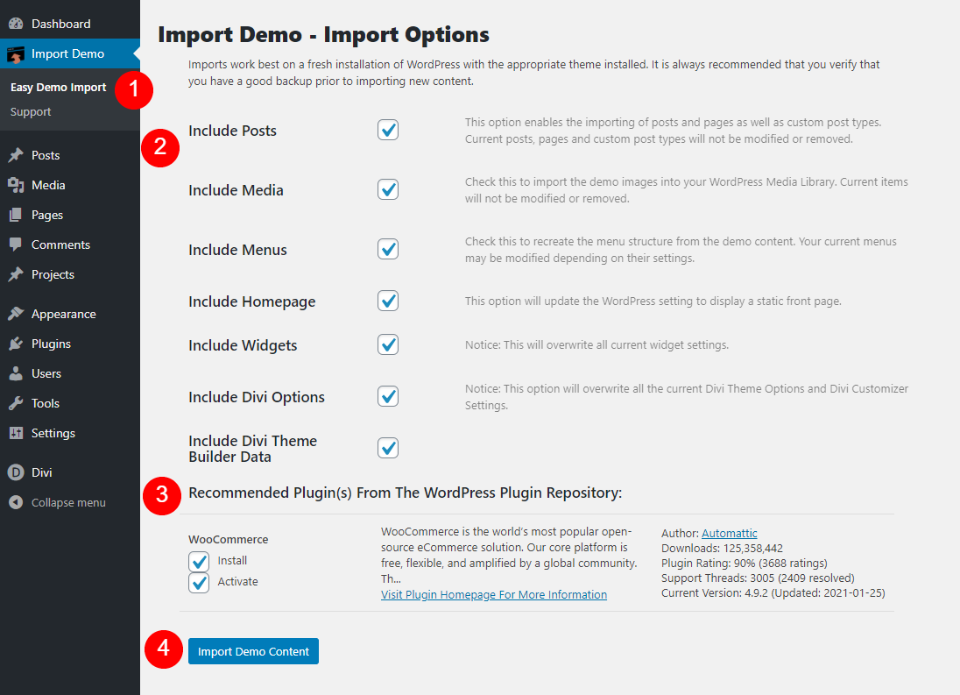Uncheck WooCommerce Install checkbox

(199, 561)
